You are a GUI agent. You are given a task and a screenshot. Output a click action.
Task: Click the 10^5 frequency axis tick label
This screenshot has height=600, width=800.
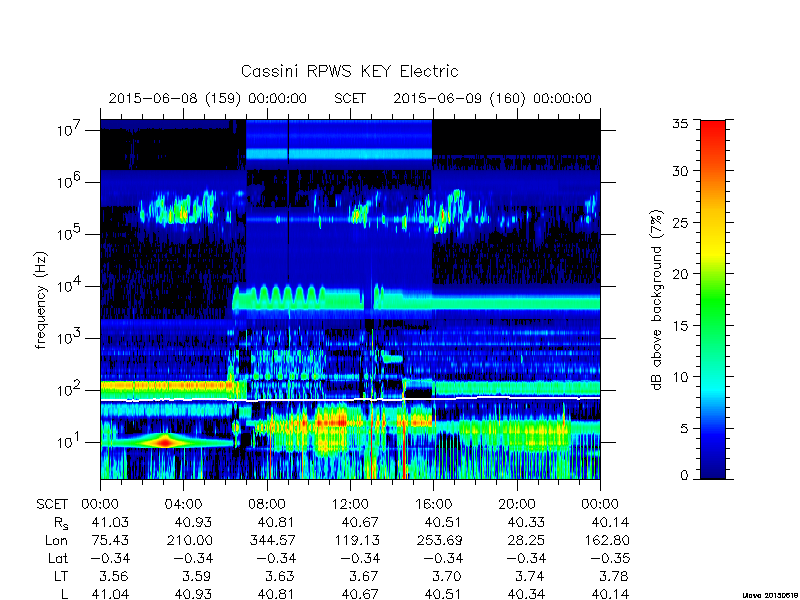[x=70, y=233]
